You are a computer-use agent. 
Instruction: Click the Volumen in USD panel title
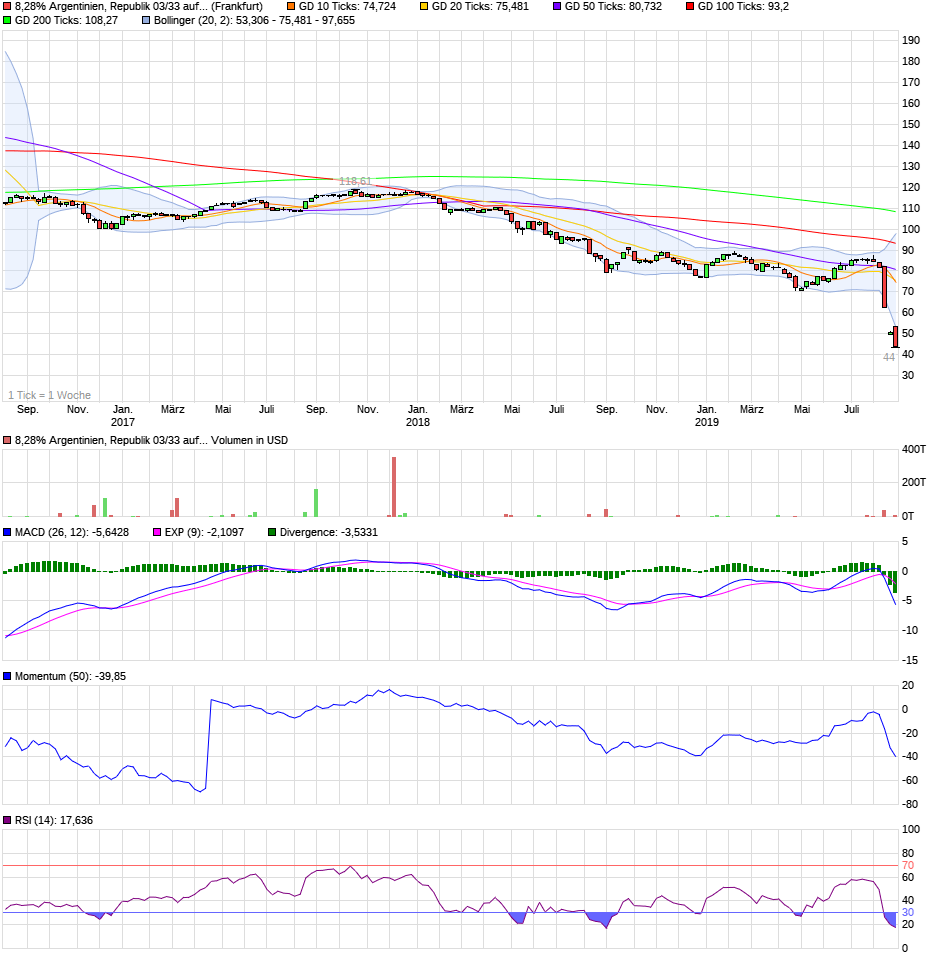(x=151, y=441)
